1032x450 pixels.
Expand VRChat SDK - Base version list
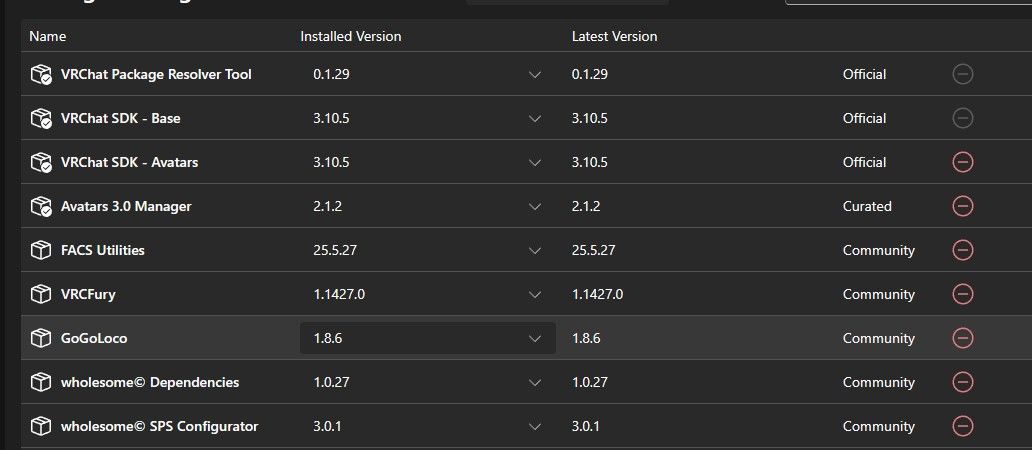tap(534, 118)
